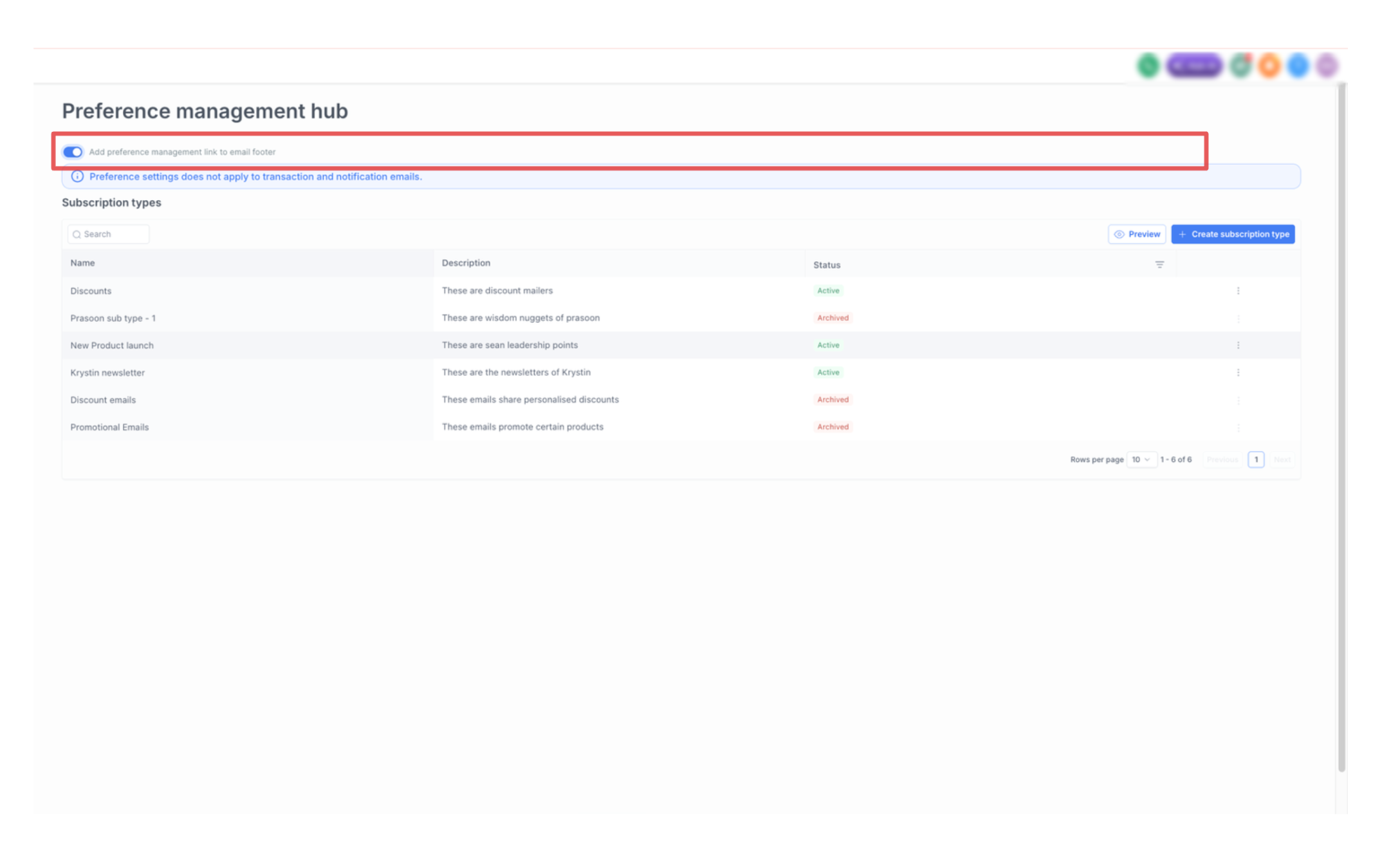Open the Status column filter icon

pyautogui.click(x=1159, y=264)
